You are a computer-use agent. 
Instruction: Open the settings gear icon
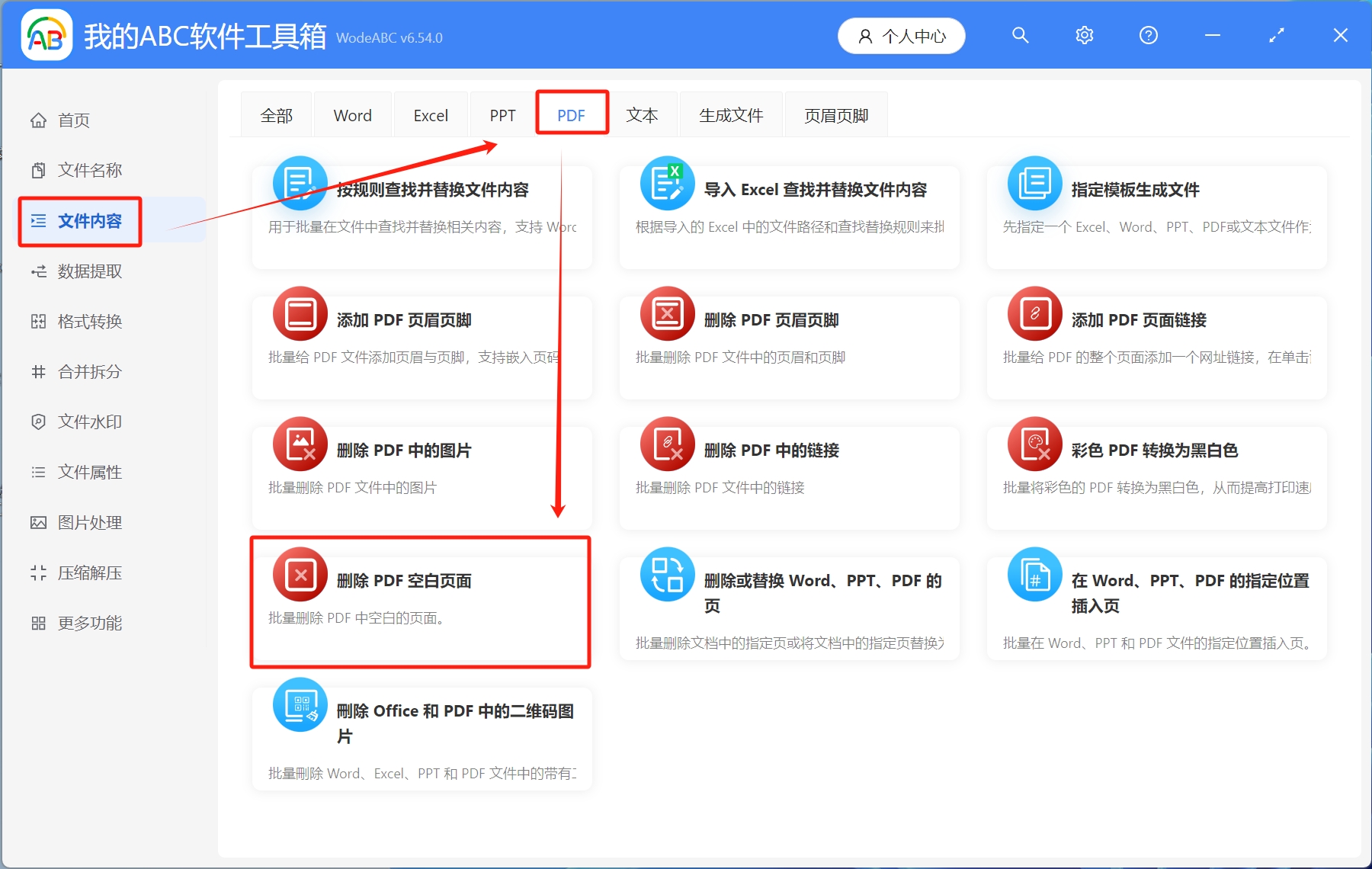tap(1084, 35)
